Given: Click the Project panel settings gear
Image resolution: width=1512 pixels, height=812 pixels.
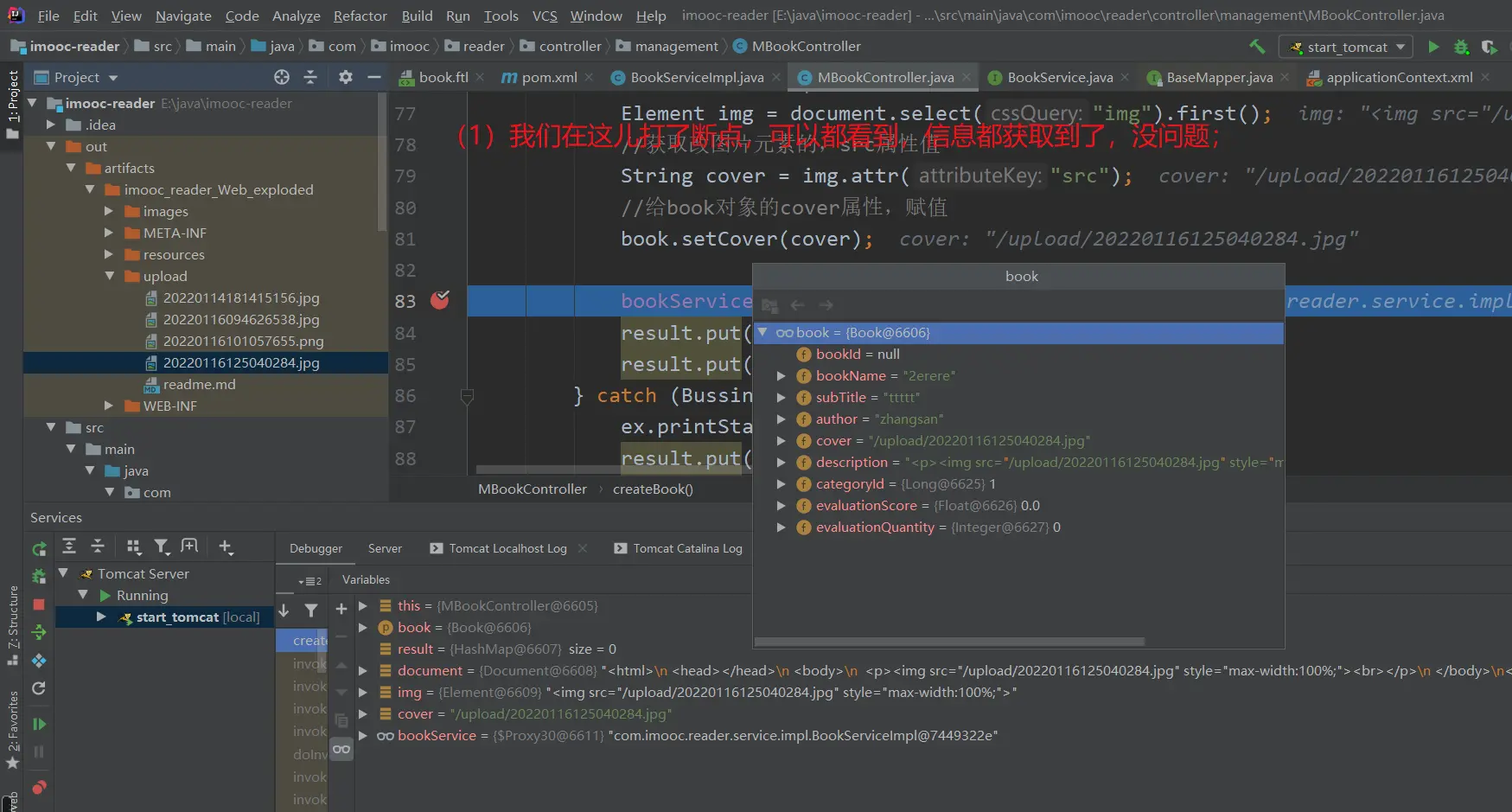Looking at the screenshot, I should [346, 77].
